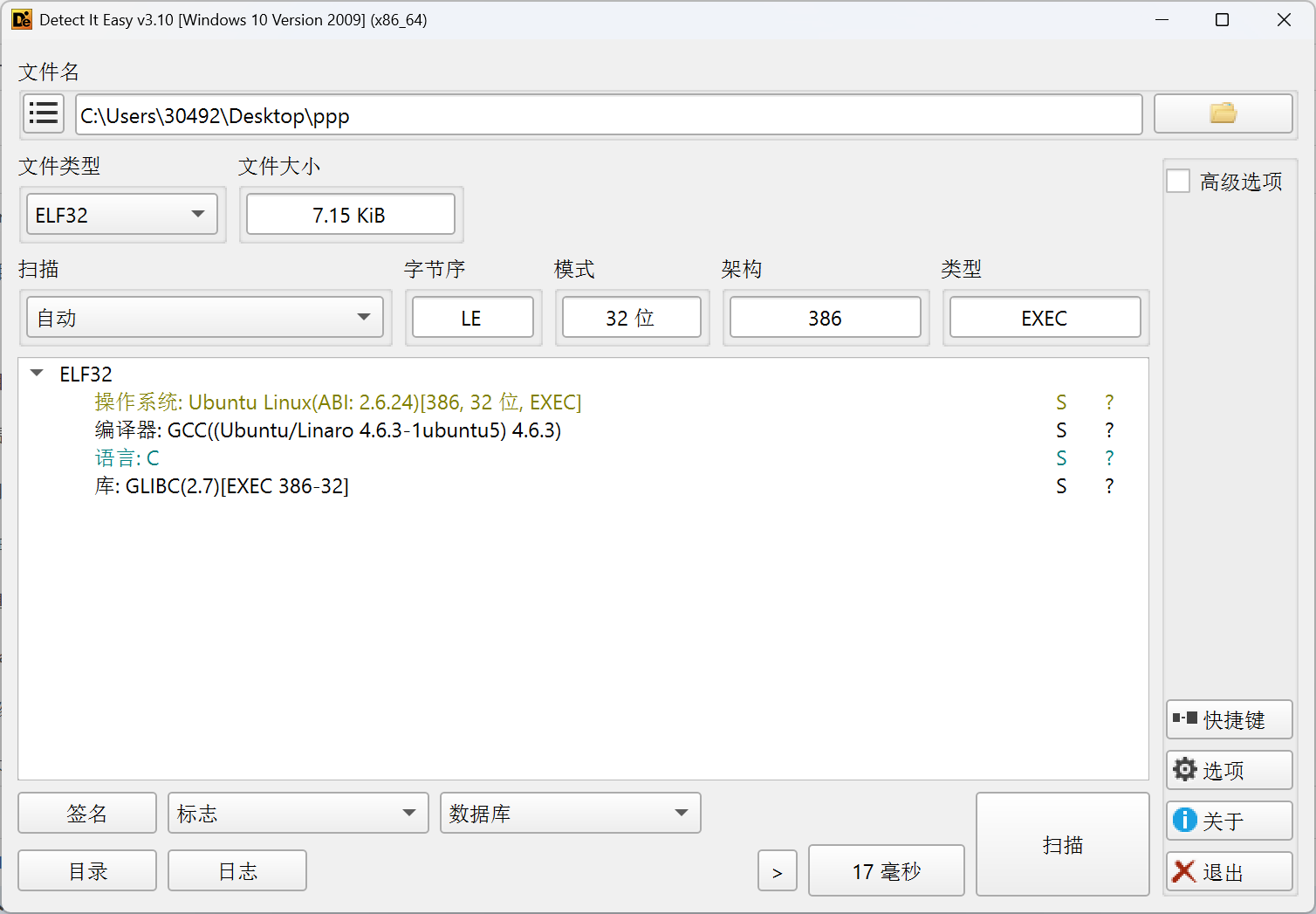Open the 标志 dropdown

click(298, 813)
